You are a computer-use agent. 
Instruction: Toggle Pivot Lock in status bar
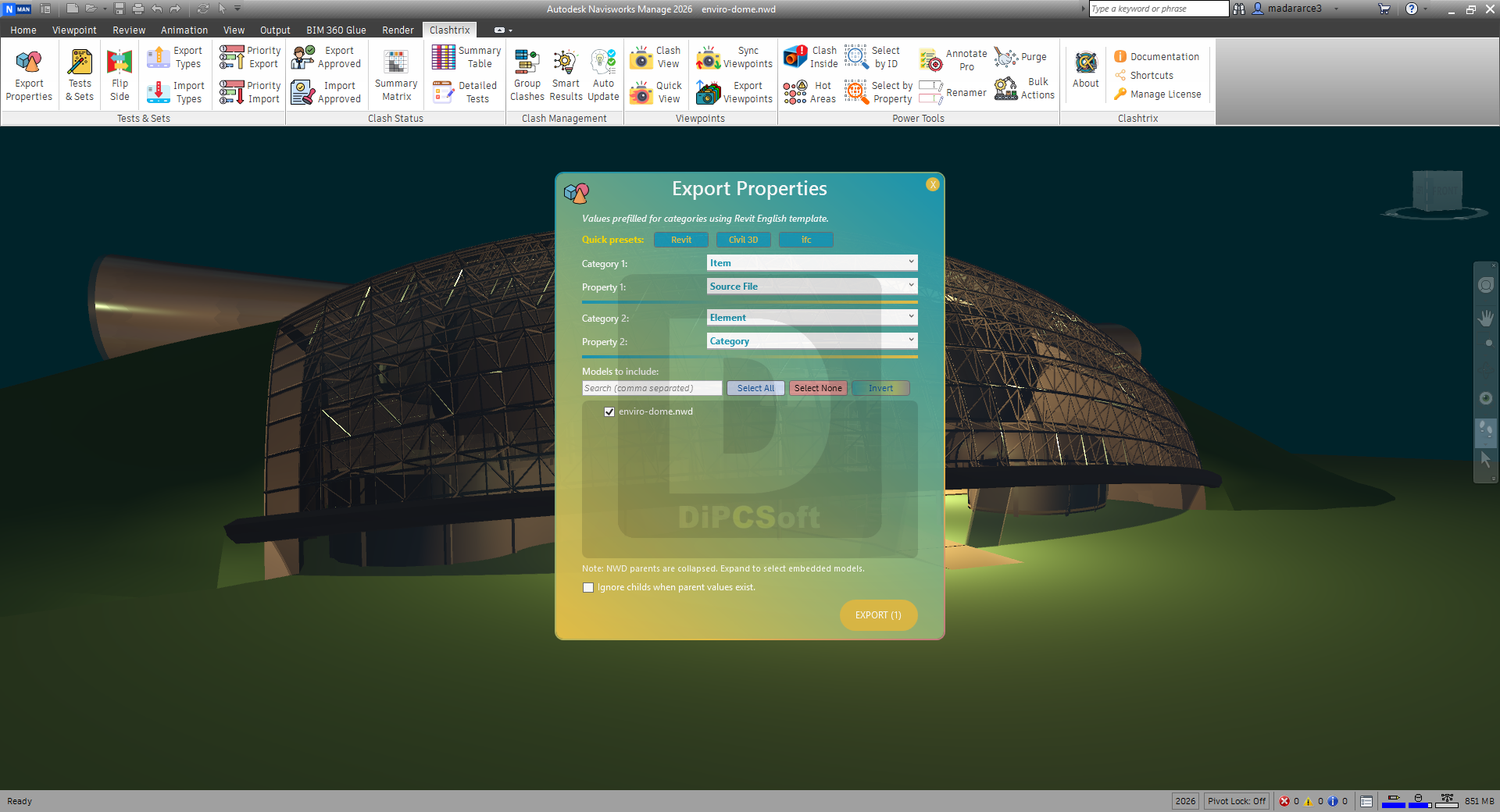click(1237, 801)
